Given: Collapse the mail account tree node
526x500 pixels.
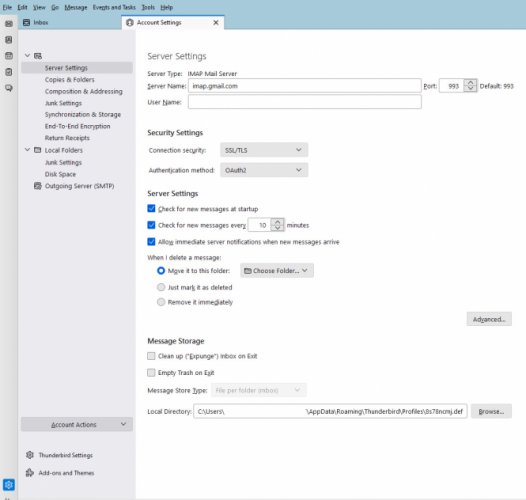Looking at the screenshot, I should (28, 56).
